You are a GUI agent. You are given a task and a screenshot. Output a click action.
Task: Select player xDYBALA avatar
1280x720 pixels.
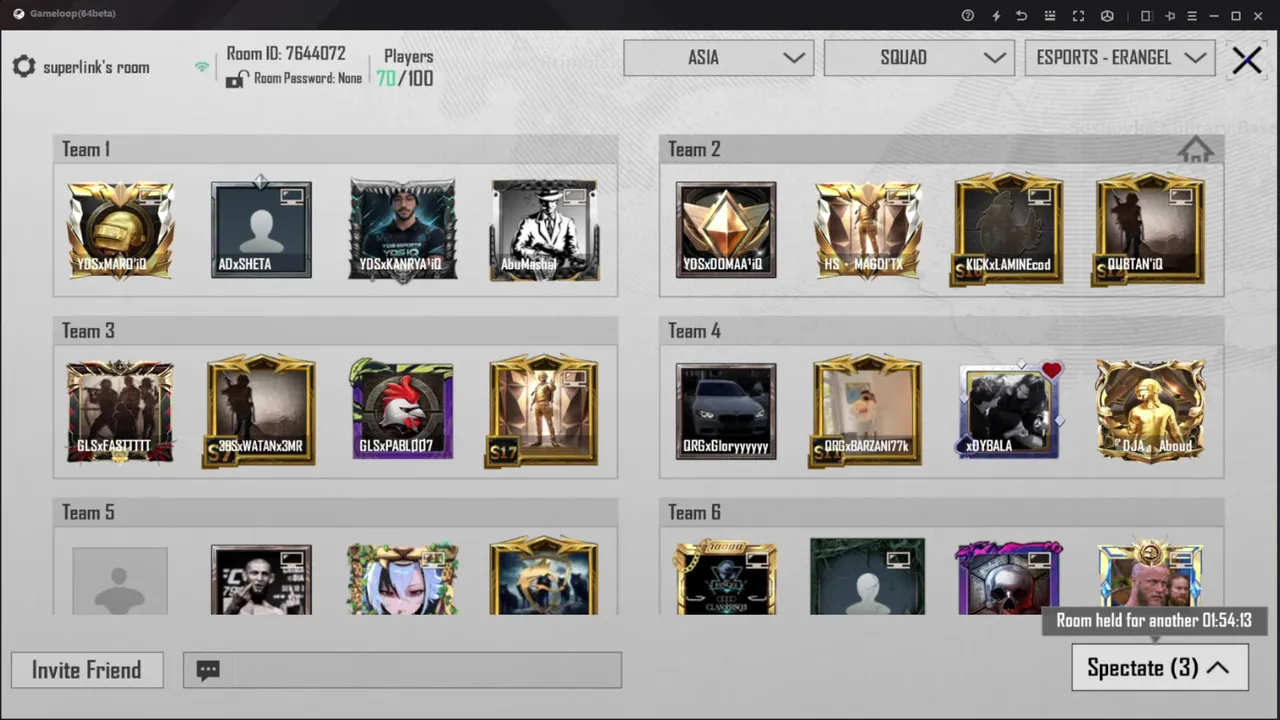[1008, 412]
